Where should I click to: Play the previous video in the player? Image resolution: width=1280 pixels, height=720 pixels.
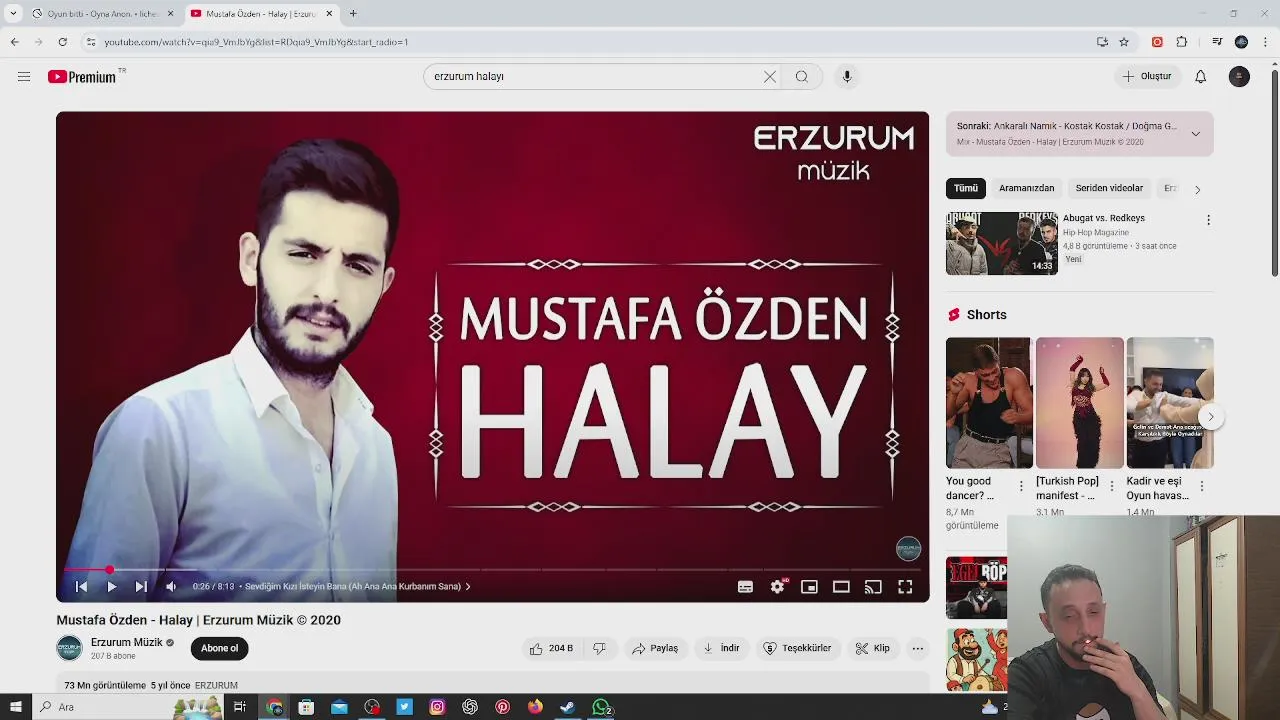82,587
